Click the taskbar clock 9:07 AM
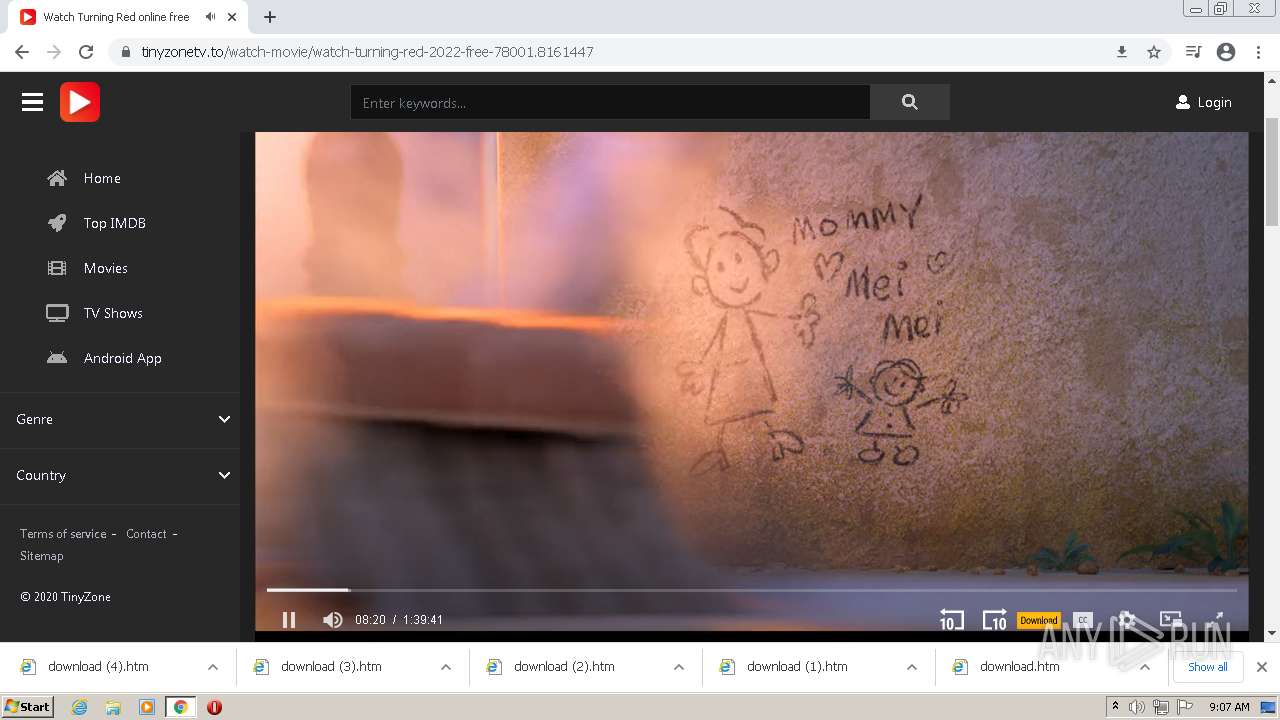This screenshot has width=1280, height=720. [1229, 707]
